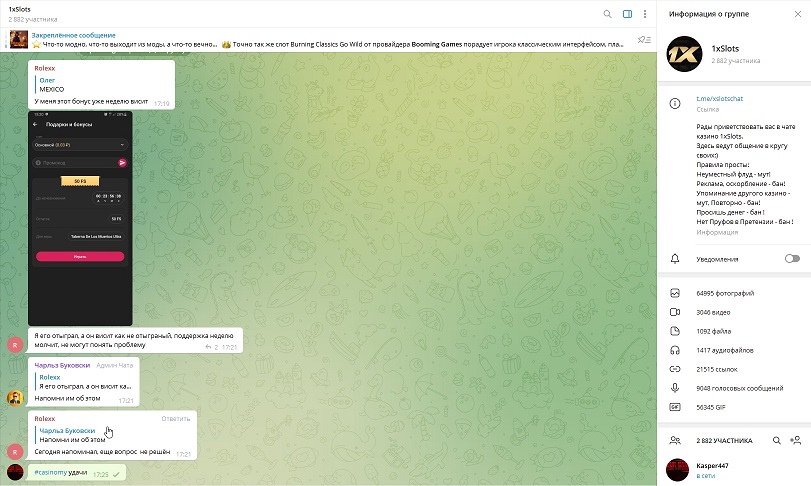Open member Kasper447 in list
811x486 pixels.
click(x=734, y=470)
